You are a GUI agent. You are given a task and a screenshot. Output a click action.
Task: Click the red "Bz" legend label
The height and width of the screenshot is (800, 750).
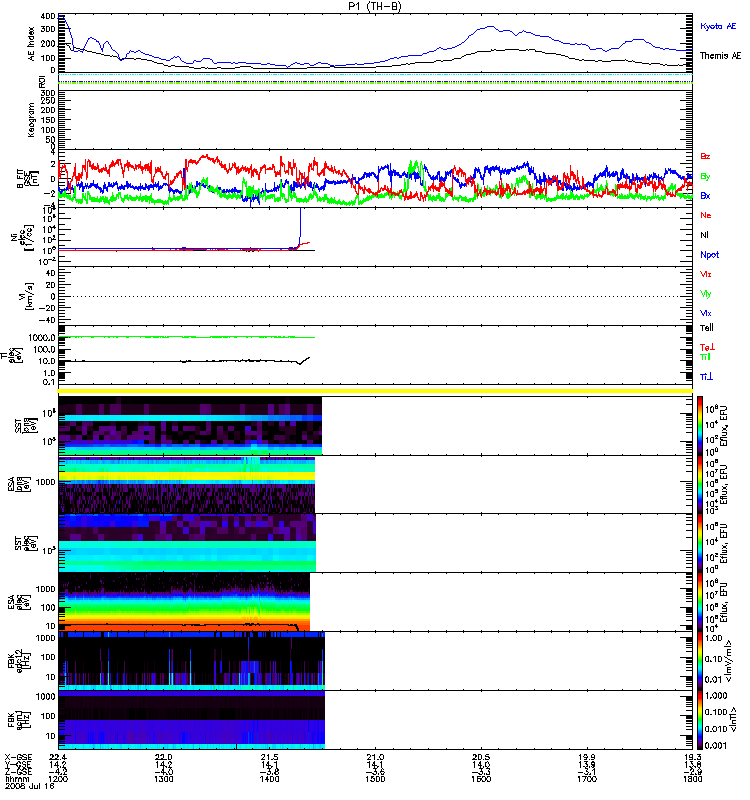coord(705,156)
